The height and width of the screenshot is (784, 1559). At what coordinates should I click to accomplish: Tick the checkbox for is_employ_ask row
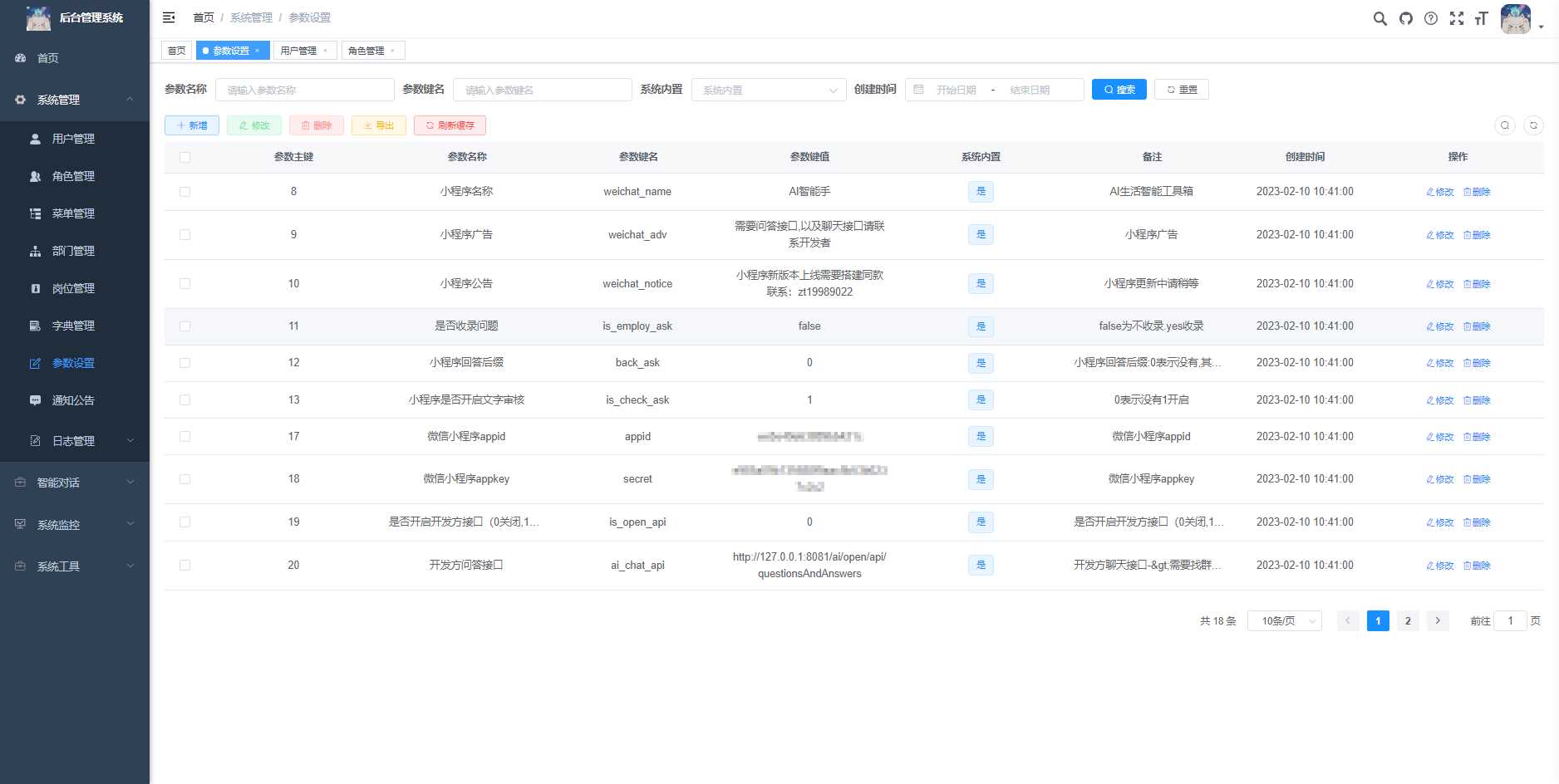(184, 326)
